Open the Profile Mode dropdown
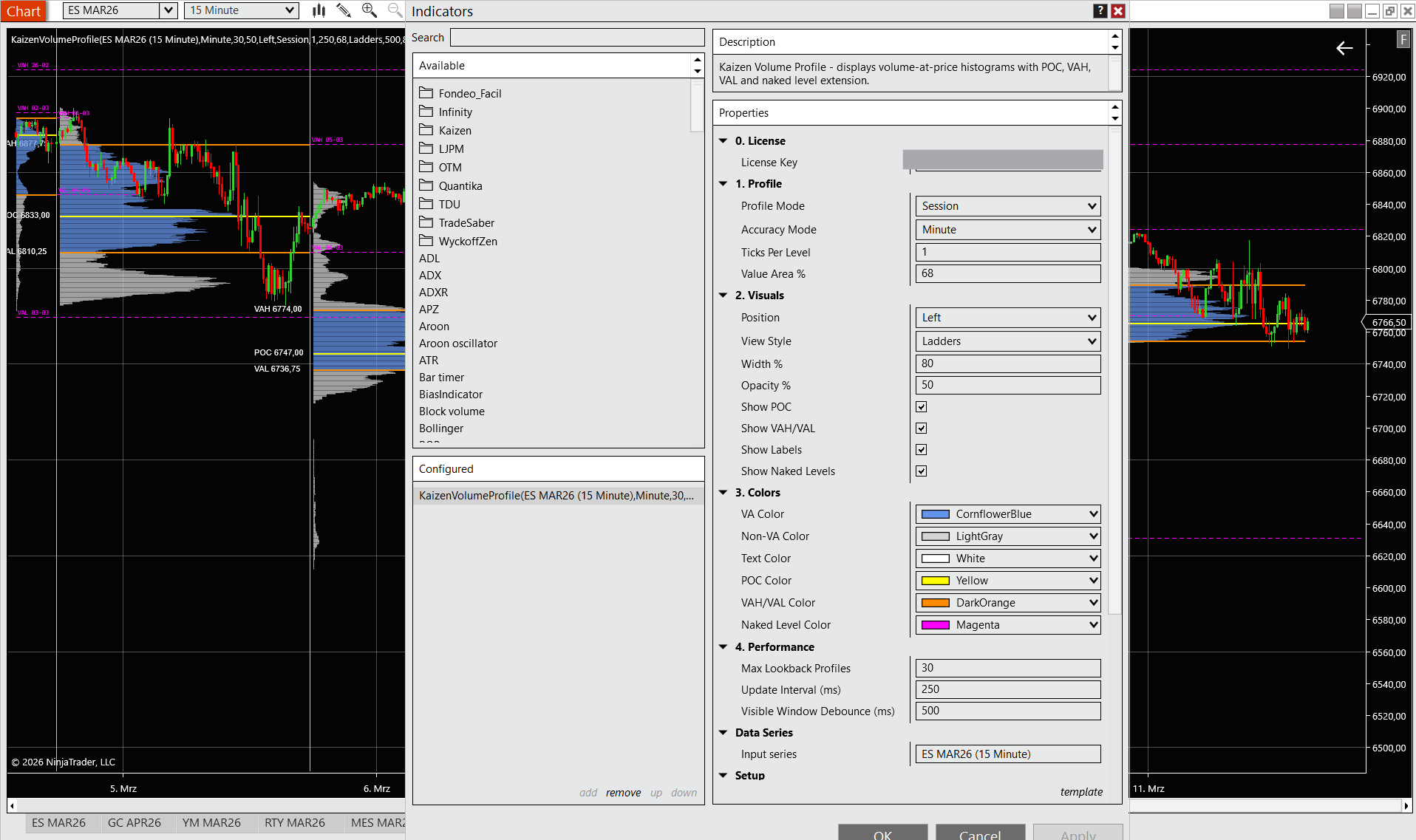The width and height of the screenshot is (1416, 840). [x=1007, y=206]
